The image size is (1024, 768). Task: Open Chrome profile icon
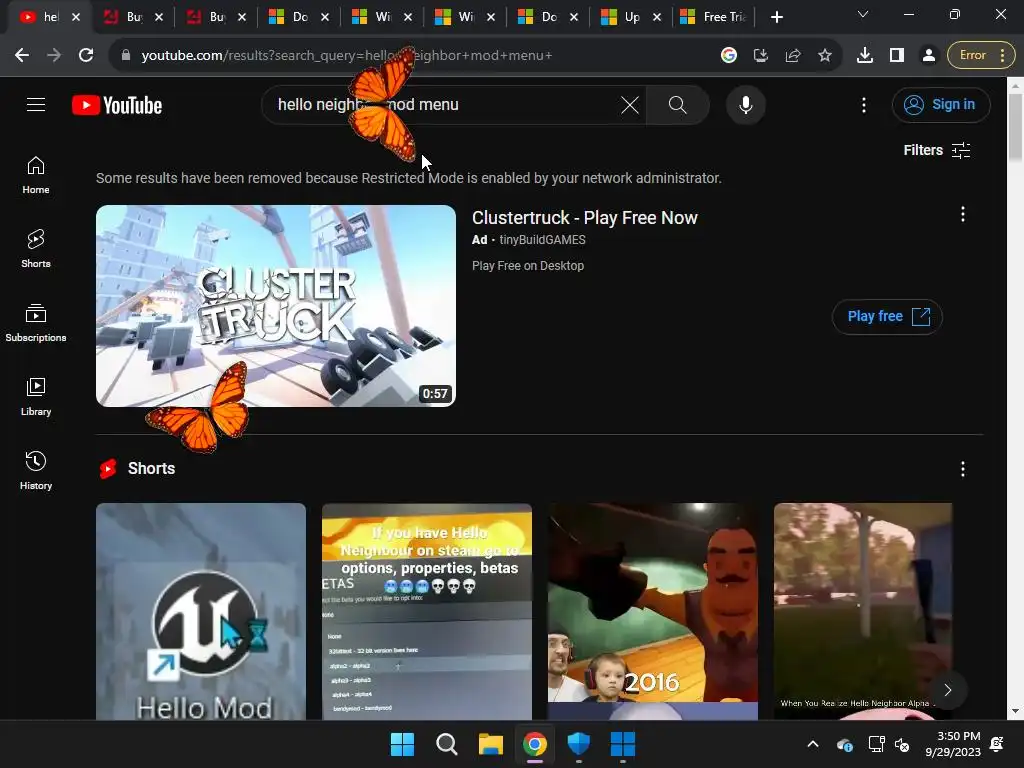929,56
